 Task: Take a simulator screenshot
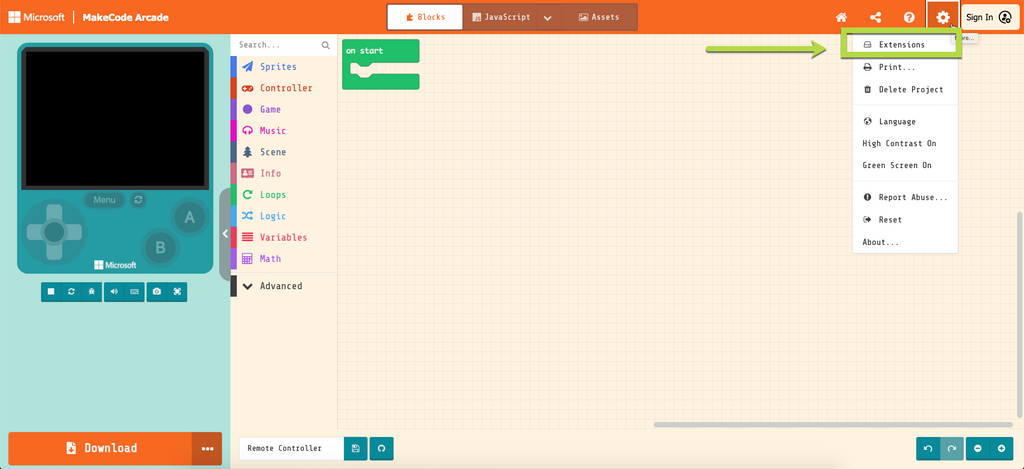(x=157, y=292)
